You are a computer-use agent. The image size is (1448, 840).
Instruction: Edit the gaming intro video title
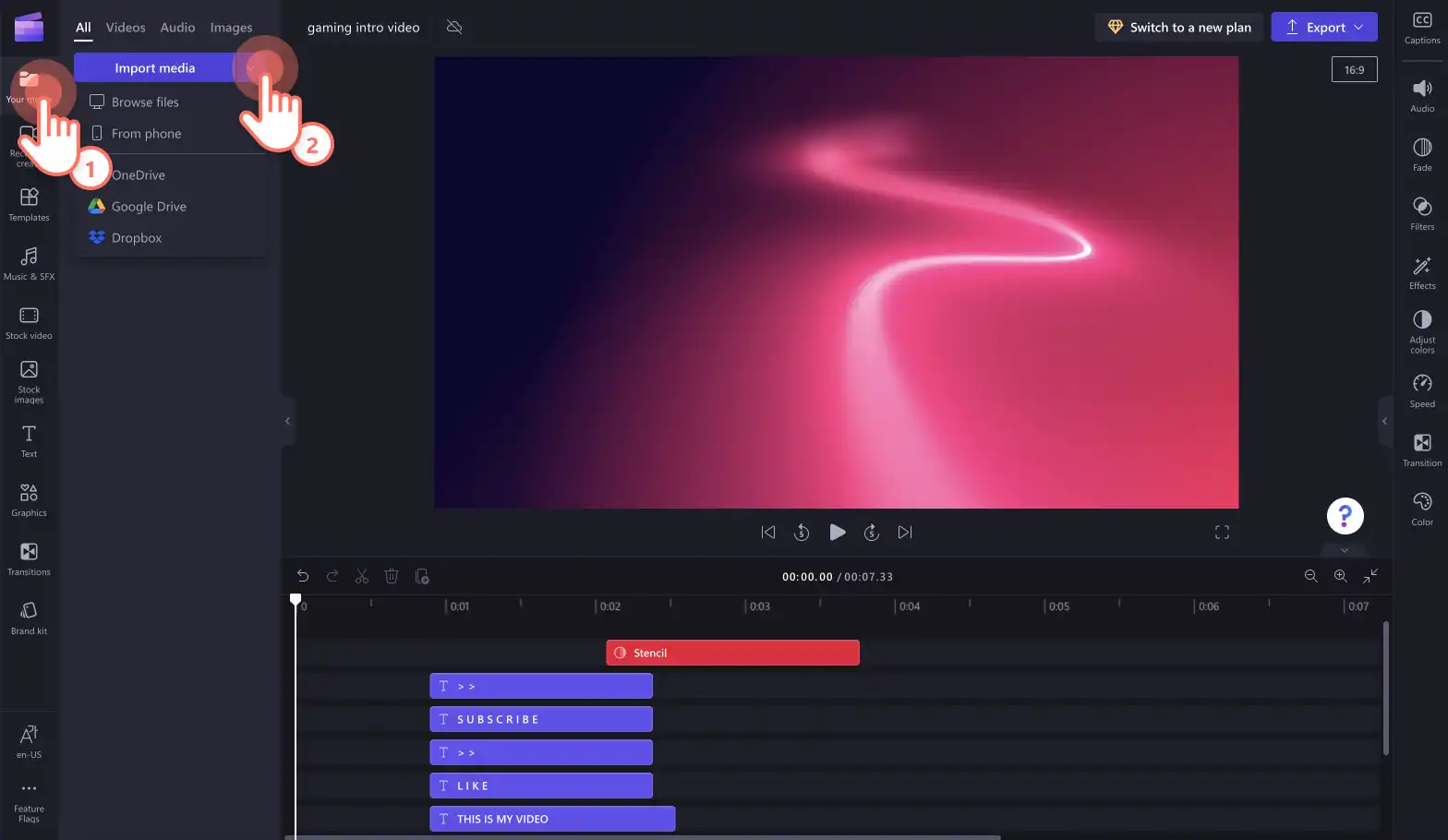click(x=363, y=28)
